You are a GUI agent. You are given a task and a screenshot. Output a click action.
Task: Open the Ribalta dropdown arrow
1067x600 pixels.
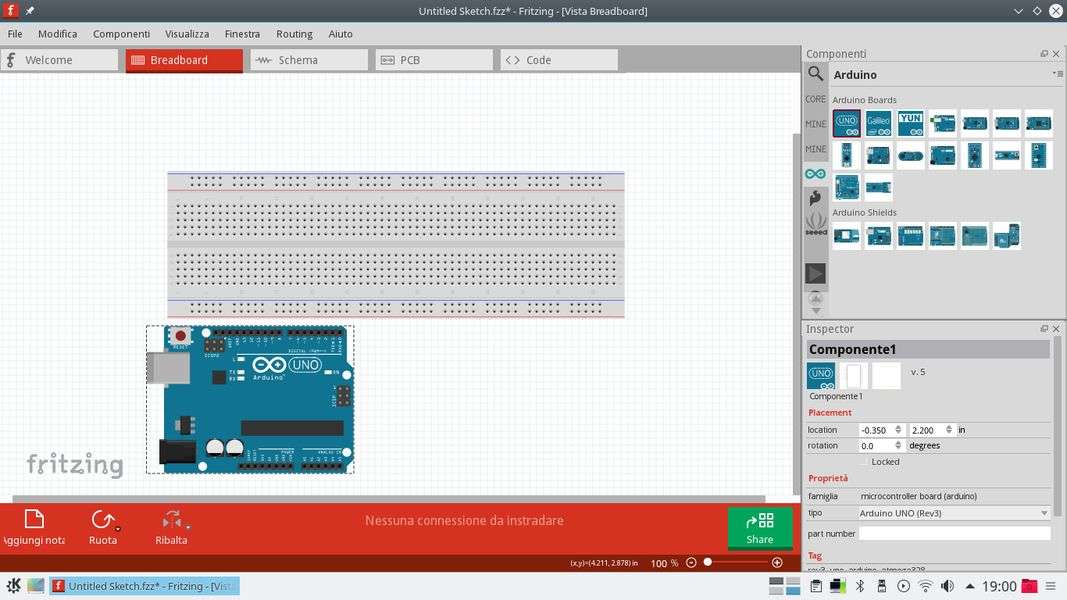pyautogui.click(x=188, y=526)
